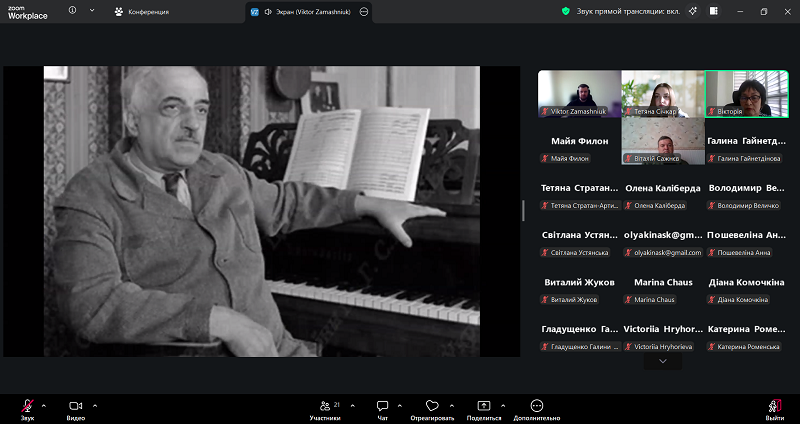
Task: Click the green shield security icon
Action: point(566,12)
